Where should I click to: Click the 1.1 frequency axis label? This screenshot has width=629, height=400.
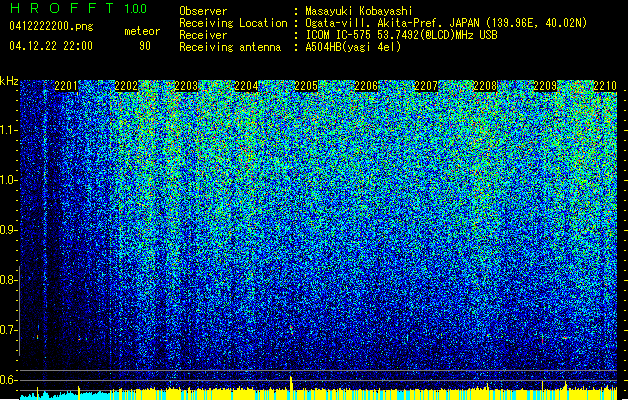pyautogui.click(x=8, y=130)
